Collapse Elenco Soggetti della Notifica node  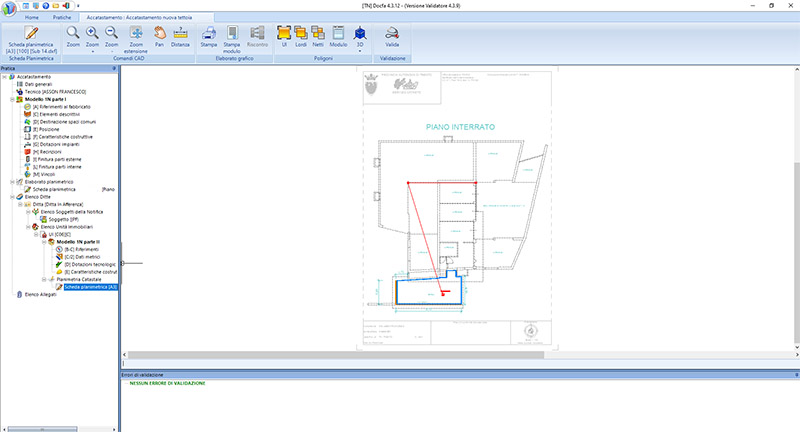pyautogui.click(x=29, y=212)
